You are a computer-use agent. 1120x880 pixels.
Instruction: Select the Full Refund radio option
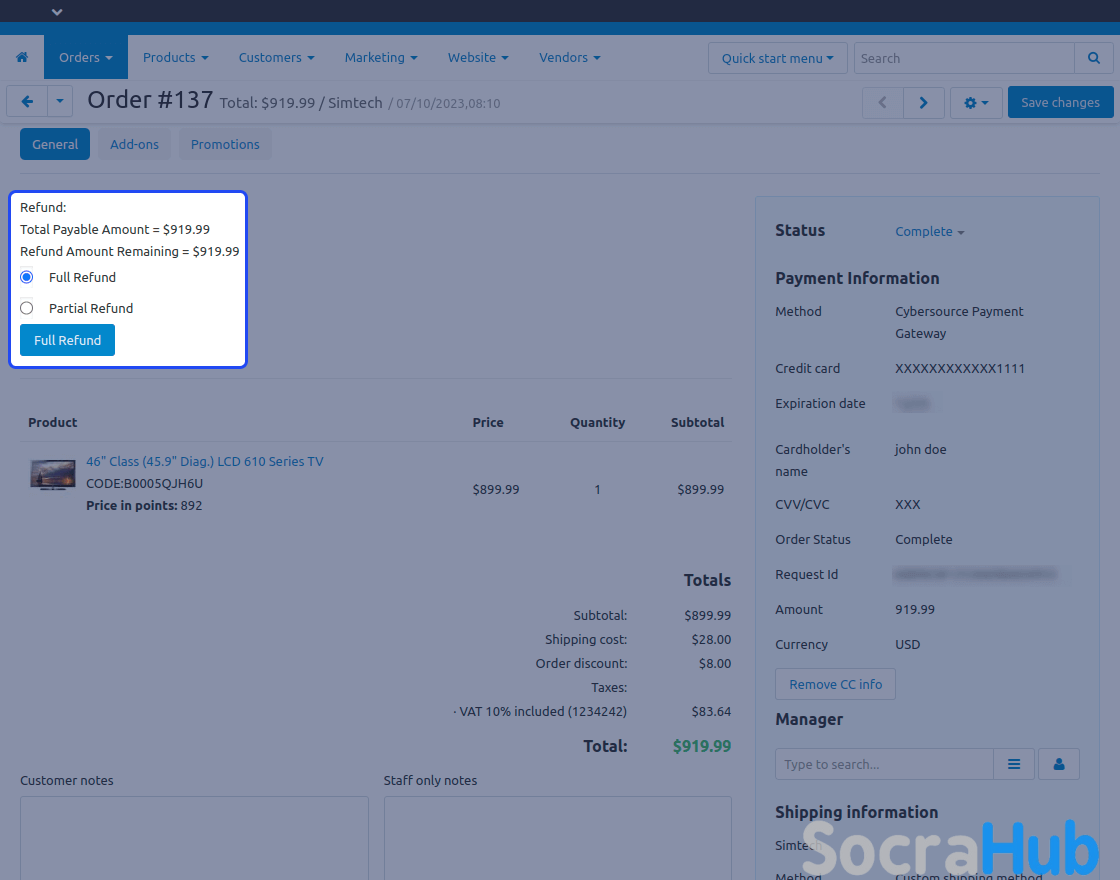coord(27,277)
